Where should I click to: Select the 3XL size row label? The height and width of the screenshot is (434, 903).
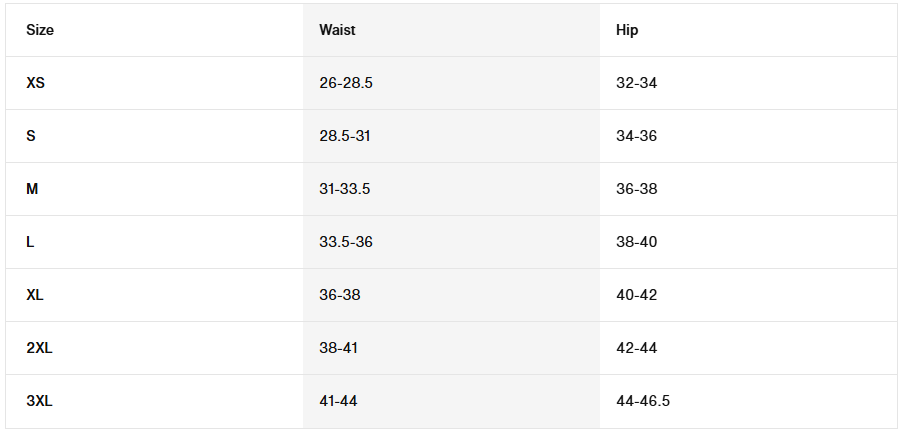click(x=39, y=401)
